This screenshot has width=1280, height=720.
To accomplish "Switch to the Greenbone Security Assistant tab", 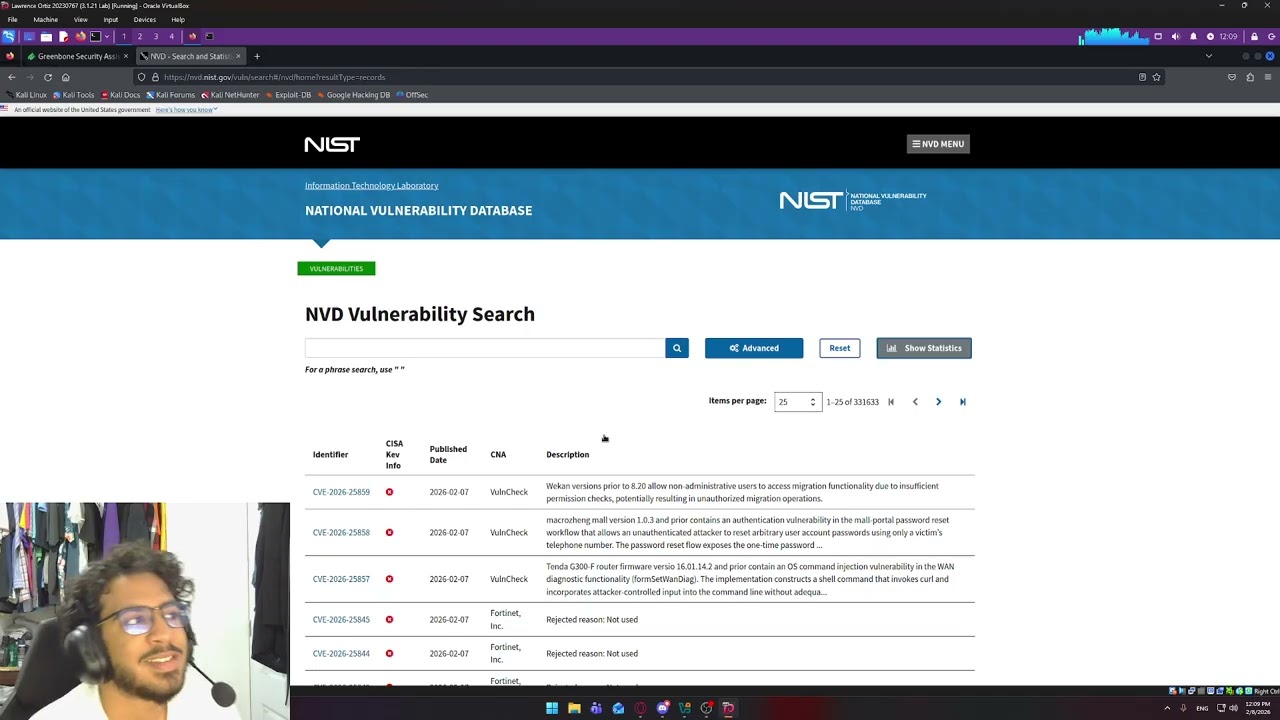I will click(78, 56).
